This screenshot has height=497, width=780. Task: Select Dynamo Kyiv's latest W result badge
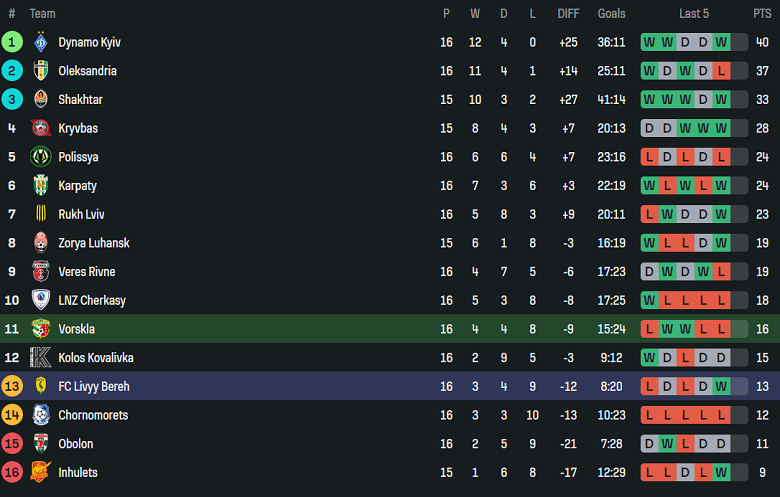point(721,42)
